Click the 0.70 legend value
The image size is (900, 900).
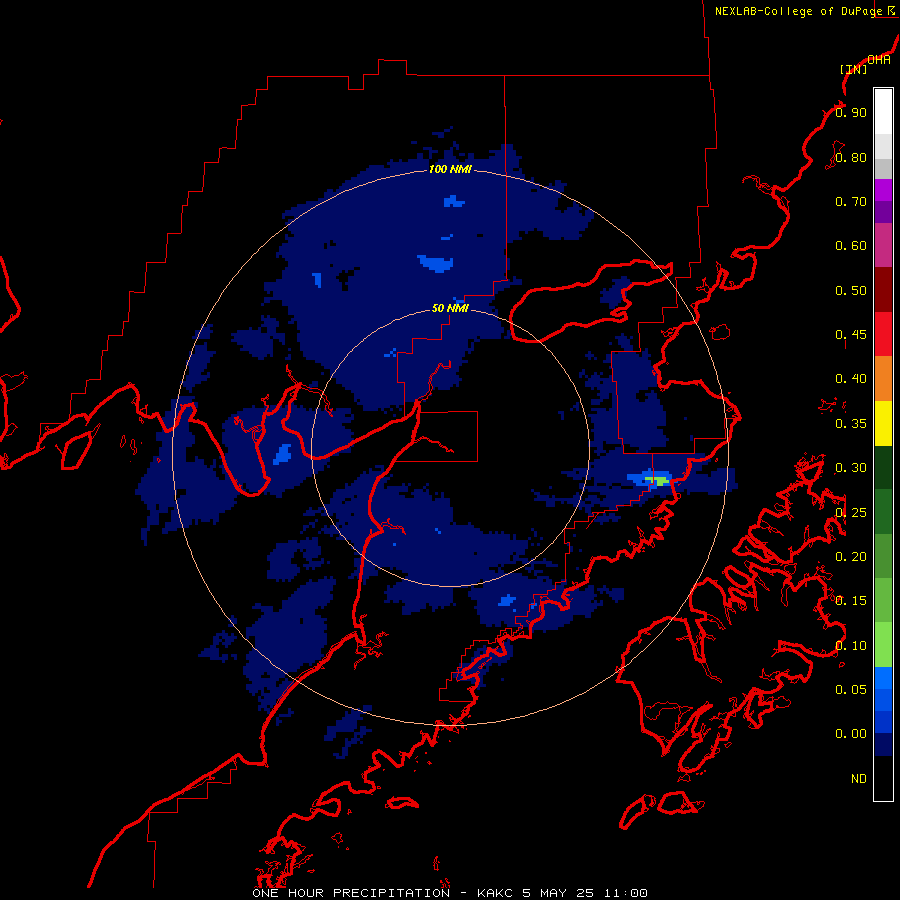tap(851, 201)
